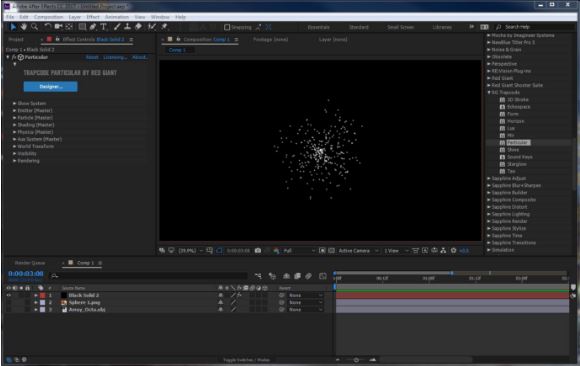Viewport: 580px width, 366px height.
Task: Expand the Particle (Master) group
Action: coord(14,118)
